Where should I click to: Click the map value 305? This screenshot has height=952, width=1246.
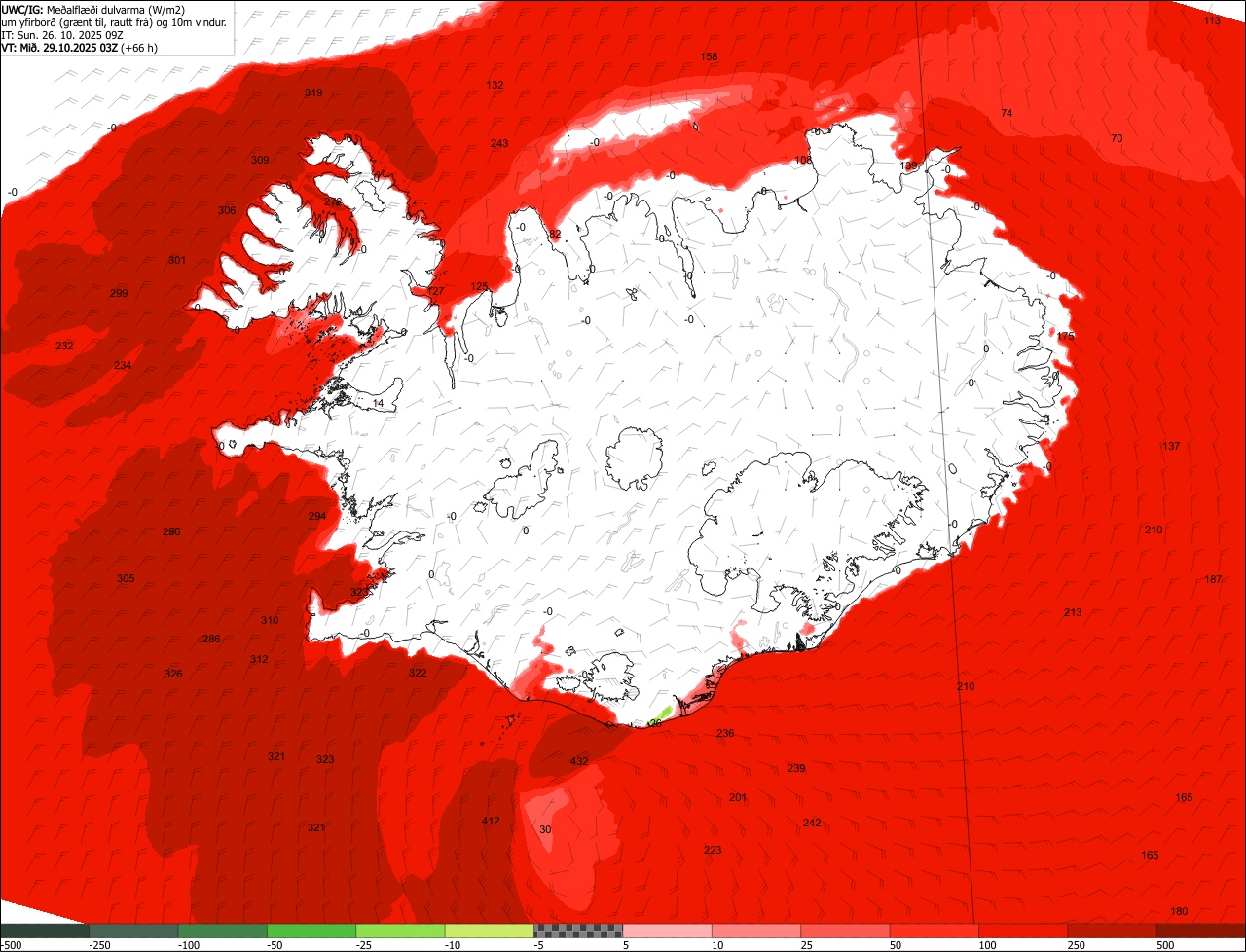pyautogui.click(x=126, y=579)
